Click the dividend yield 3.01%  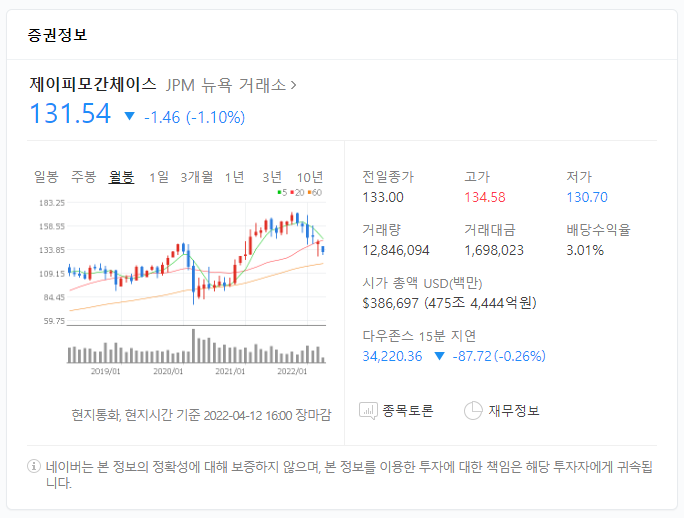[585, 250]
